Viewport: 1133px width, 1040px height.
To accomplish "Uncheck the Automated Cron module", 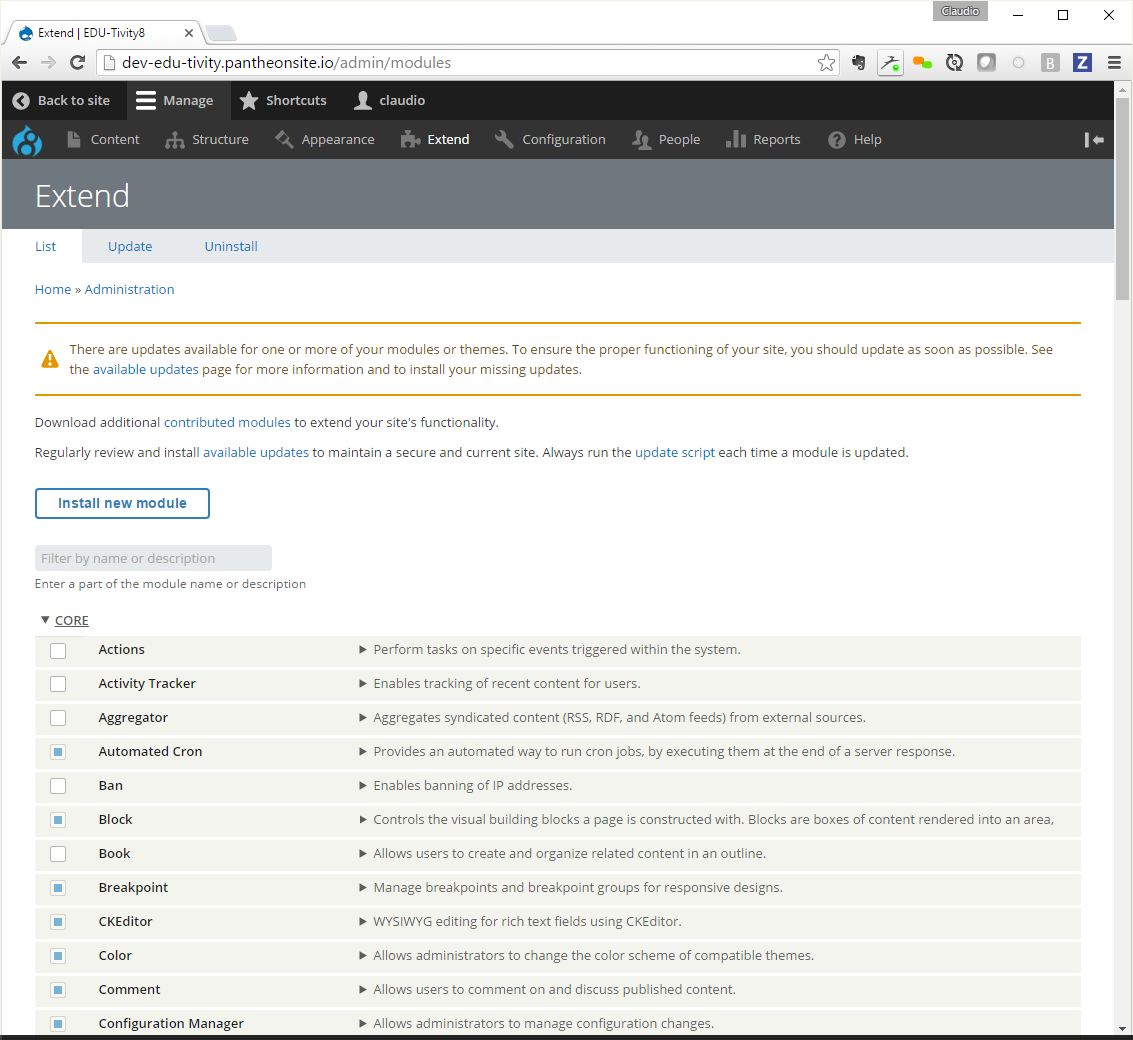I will coord(58,752).
